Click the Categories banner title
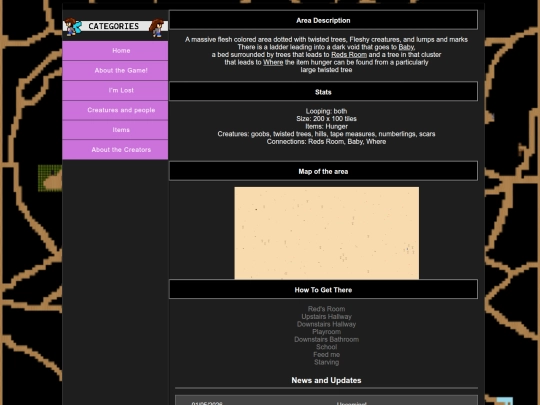The height and width of the screenshot is (405, 540). click(x=114, y=26)
